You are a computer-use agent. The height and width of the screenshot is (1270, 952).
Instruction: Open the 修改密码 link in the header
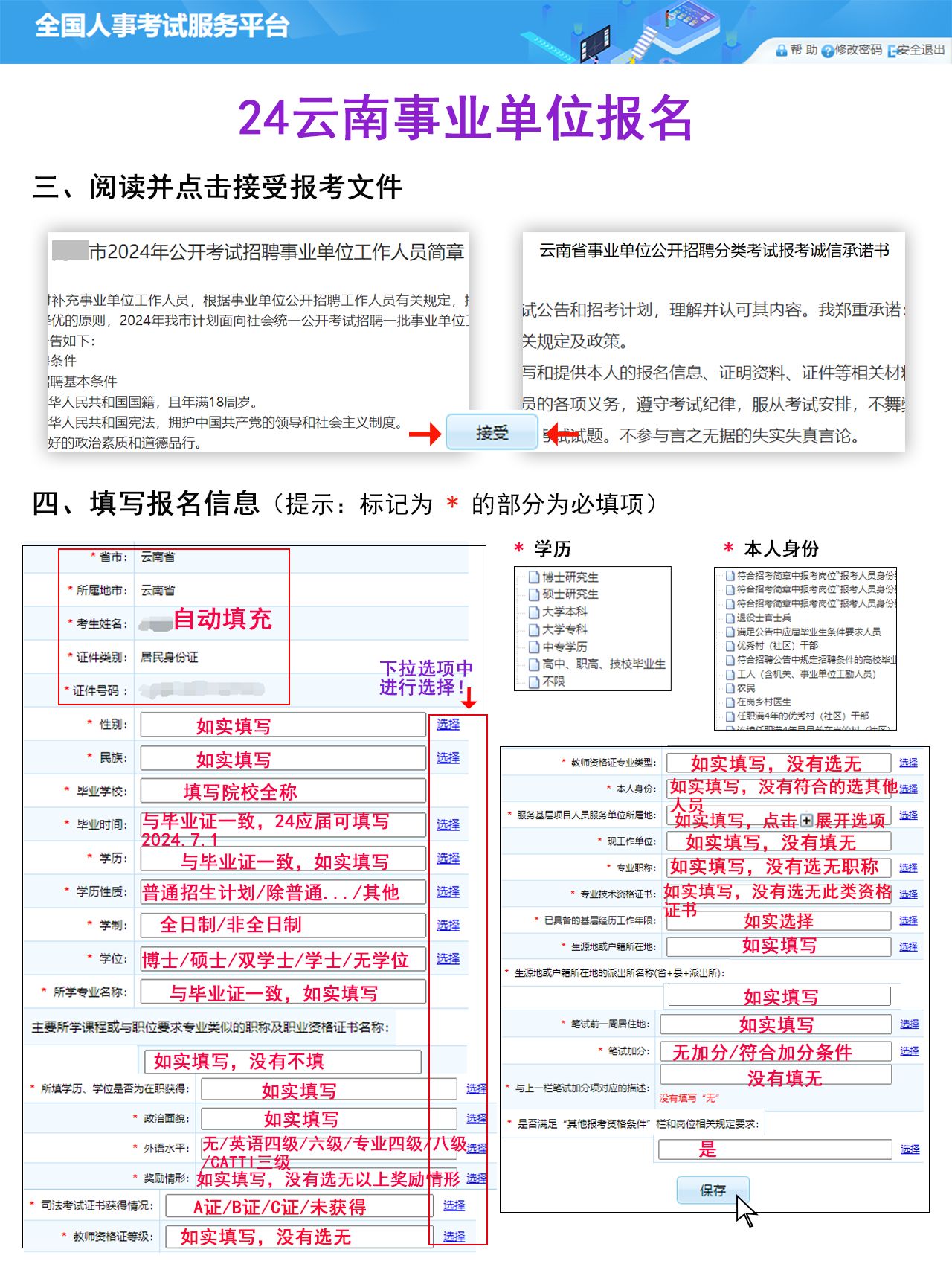(858, 50)
